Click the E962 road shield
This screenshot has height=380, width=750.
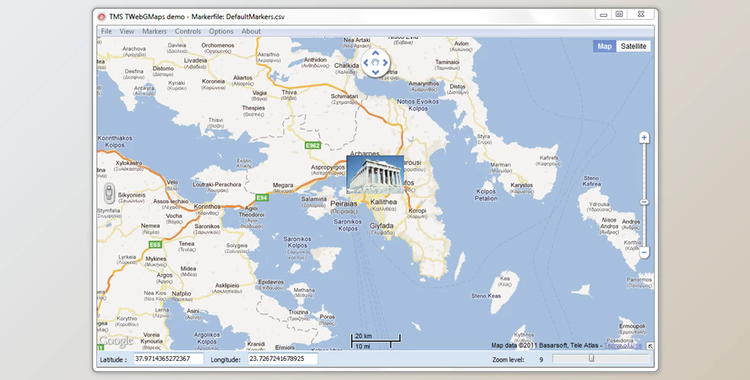[x=312, y=145]
